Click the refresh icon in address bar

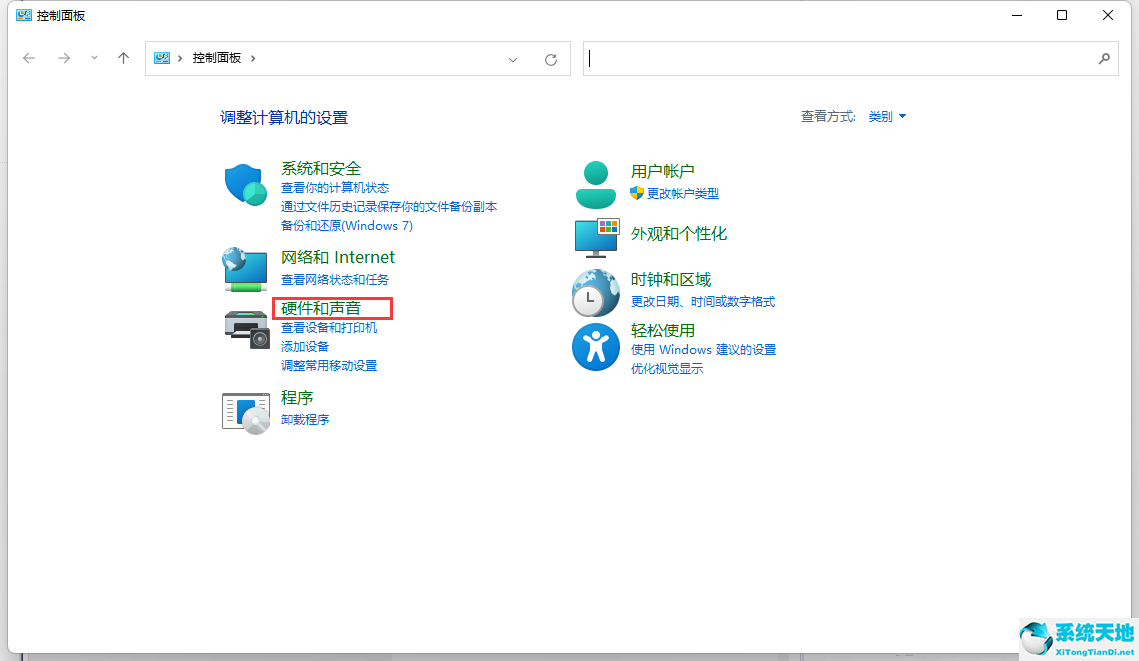tap(551, 58)
